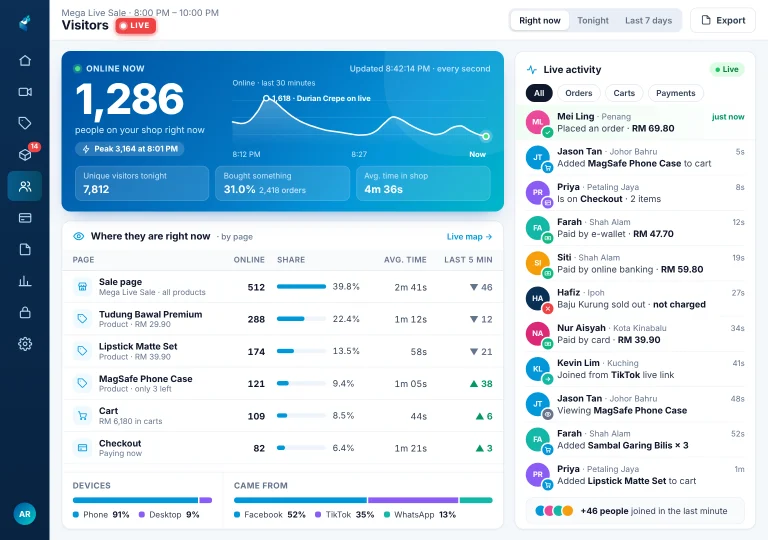Open the price tag sidebar icon
The image size is (768, 540).
tap(25, 123)
